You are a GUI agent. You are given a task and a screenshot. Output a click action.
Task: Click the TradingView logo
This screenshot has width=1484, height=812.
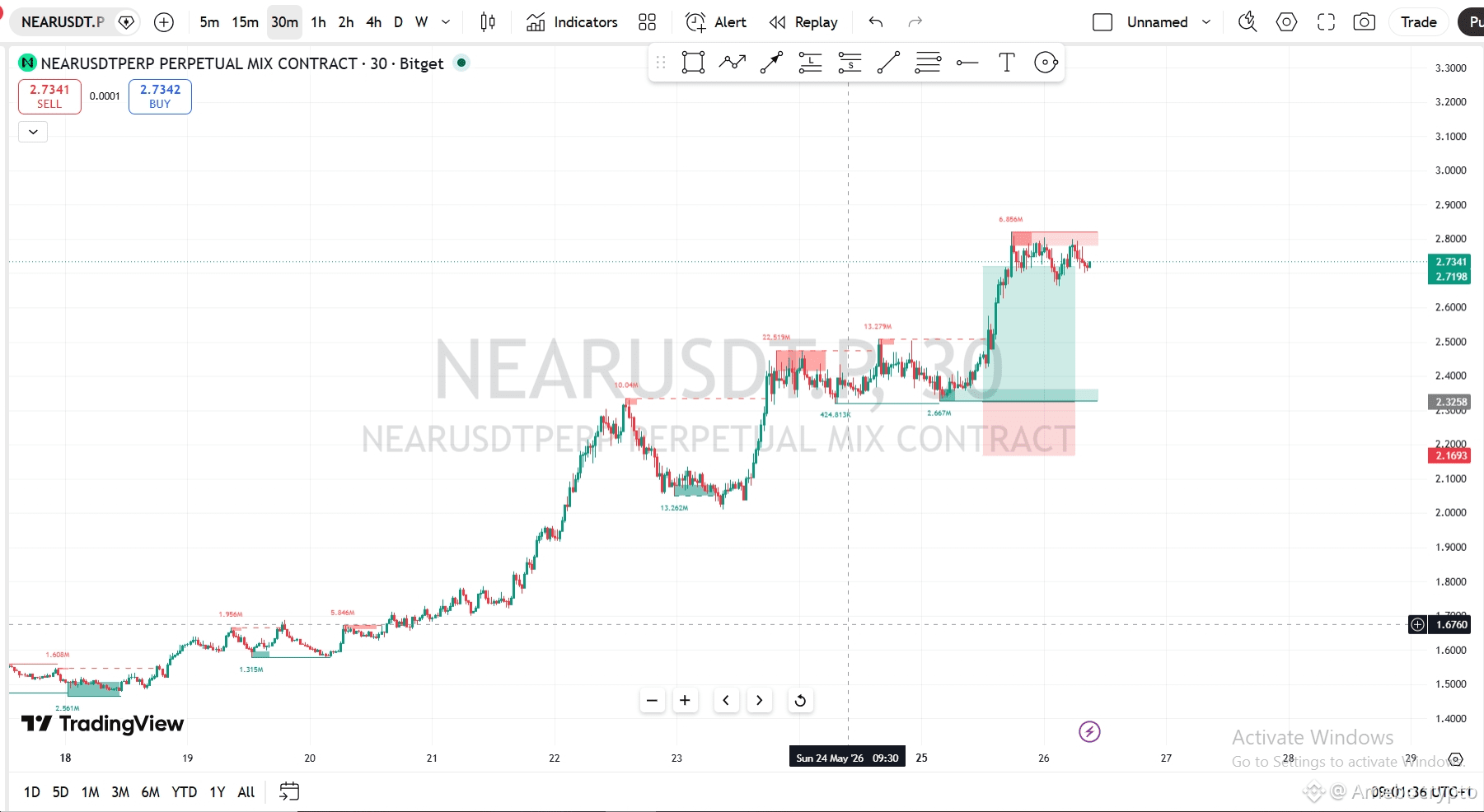tap(102, 724)
